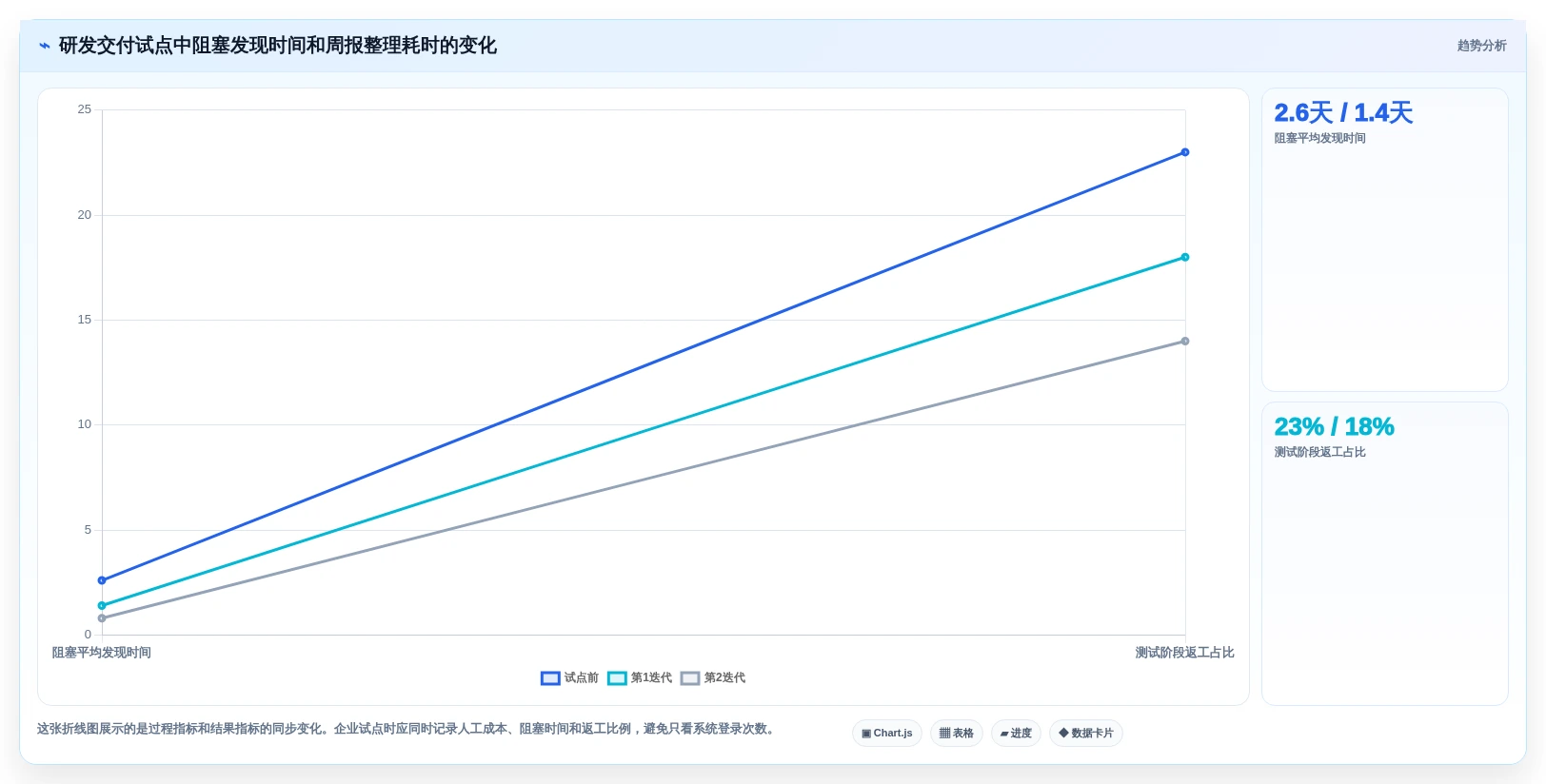Click the 第2迭代 data point at 测试阶段返工占比
This screenshot has height=784, width=1546.
pyautogui.click(x=1185, y=341)
